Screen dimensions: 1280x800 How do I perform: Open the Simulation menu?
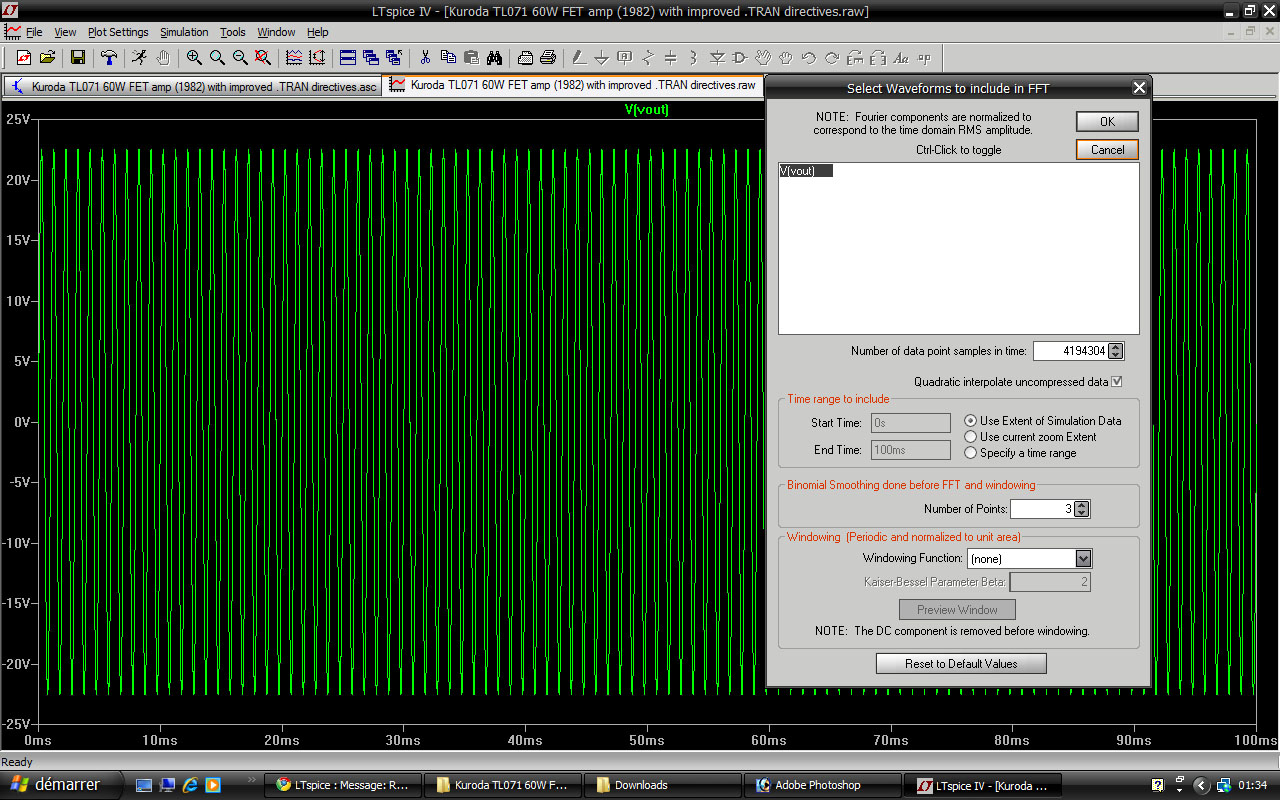pos(184,32)
